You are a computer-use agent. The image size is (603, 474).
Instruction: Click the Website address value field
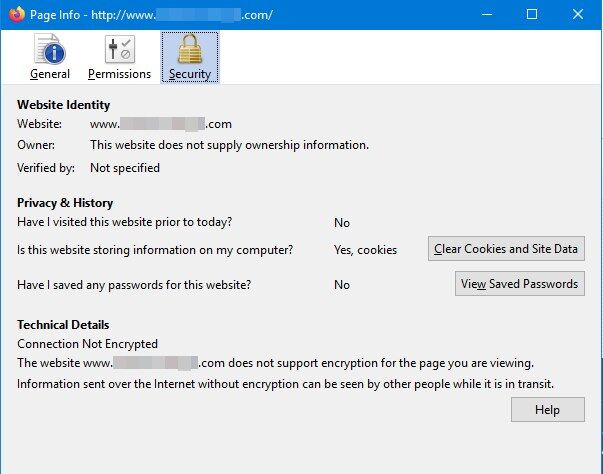point(161,124)
